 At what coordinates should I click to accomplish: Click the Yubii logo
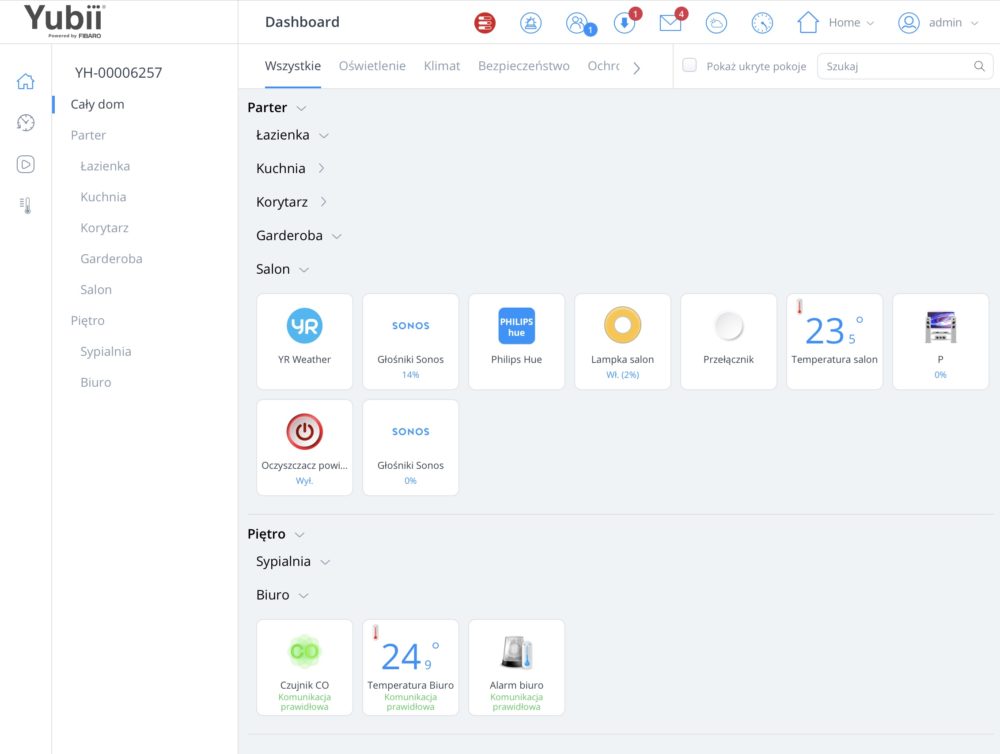coord(64,20)
